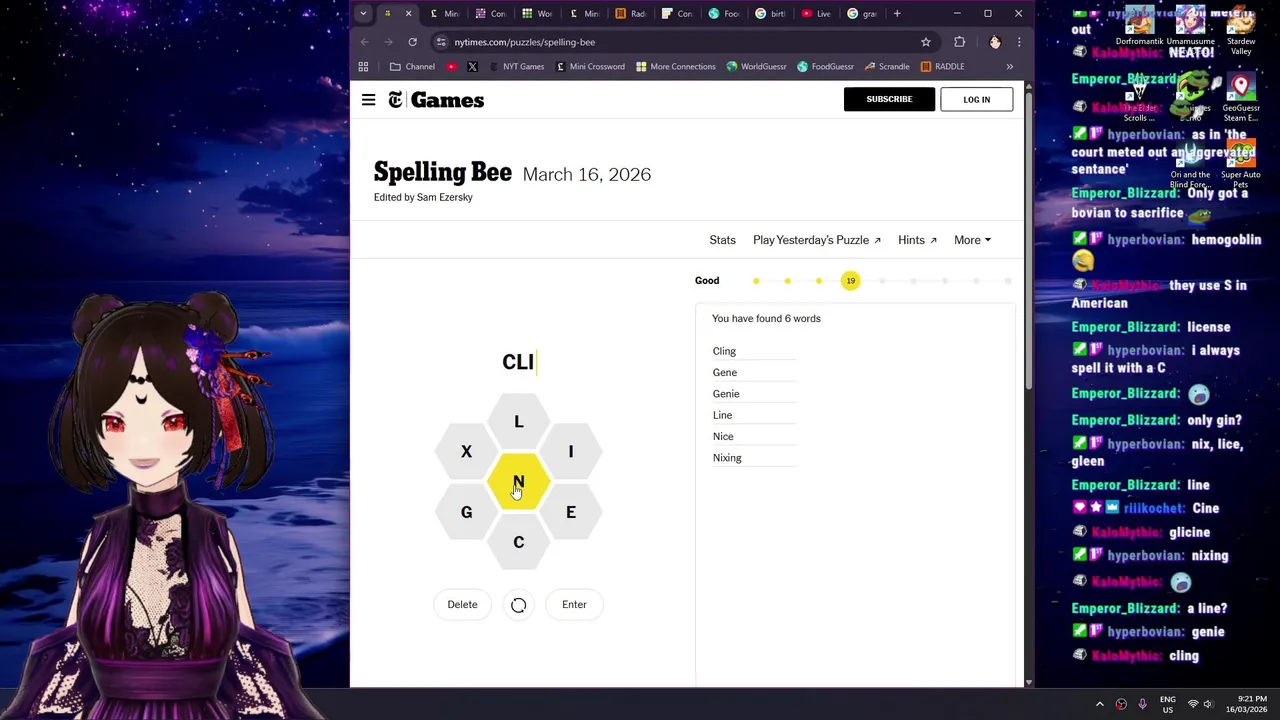Click the Delete button below the hive

(462, 604)
